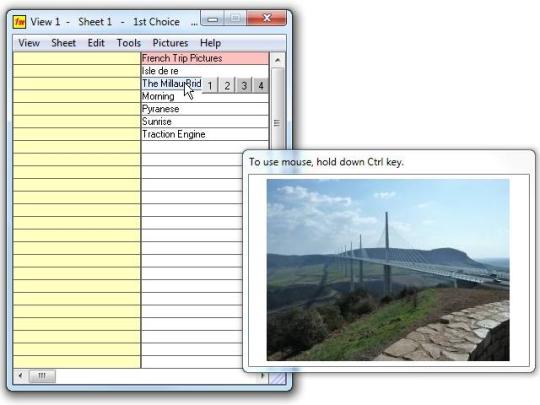Select picture button 2
This screenshot has height=405, width=540.
click(227, 85)
